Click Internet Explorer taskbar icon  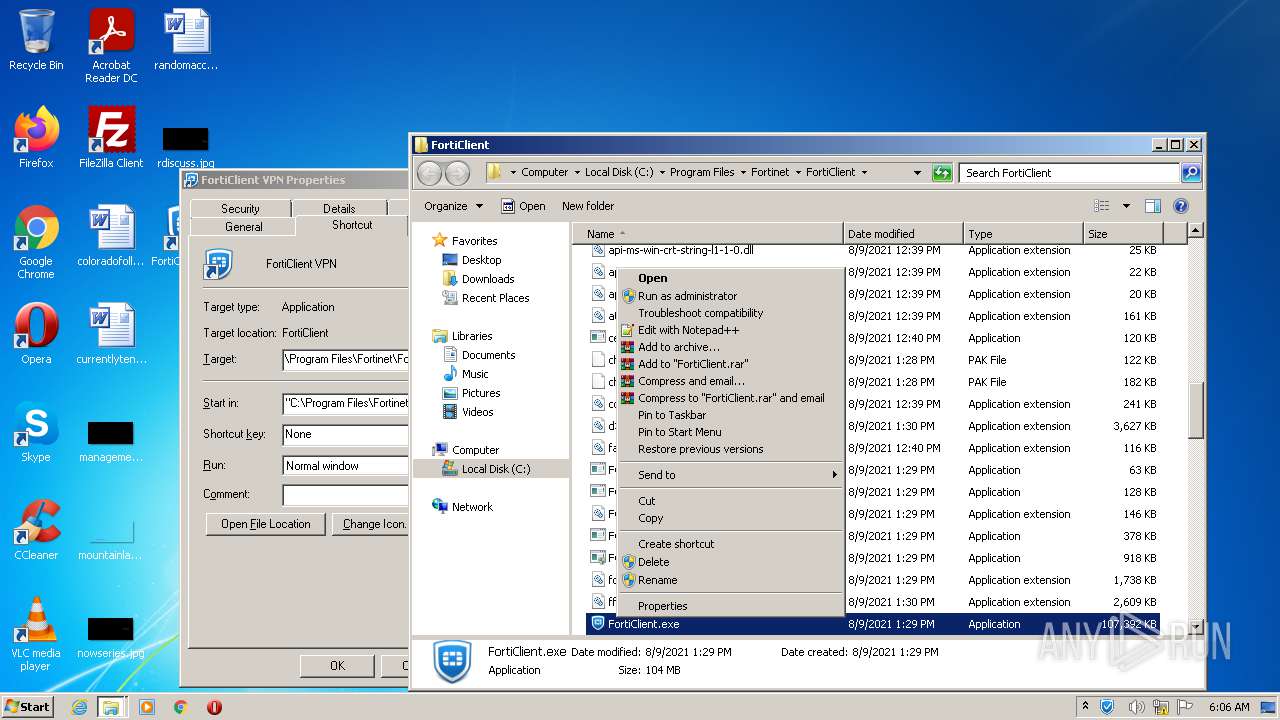point(79,707)
